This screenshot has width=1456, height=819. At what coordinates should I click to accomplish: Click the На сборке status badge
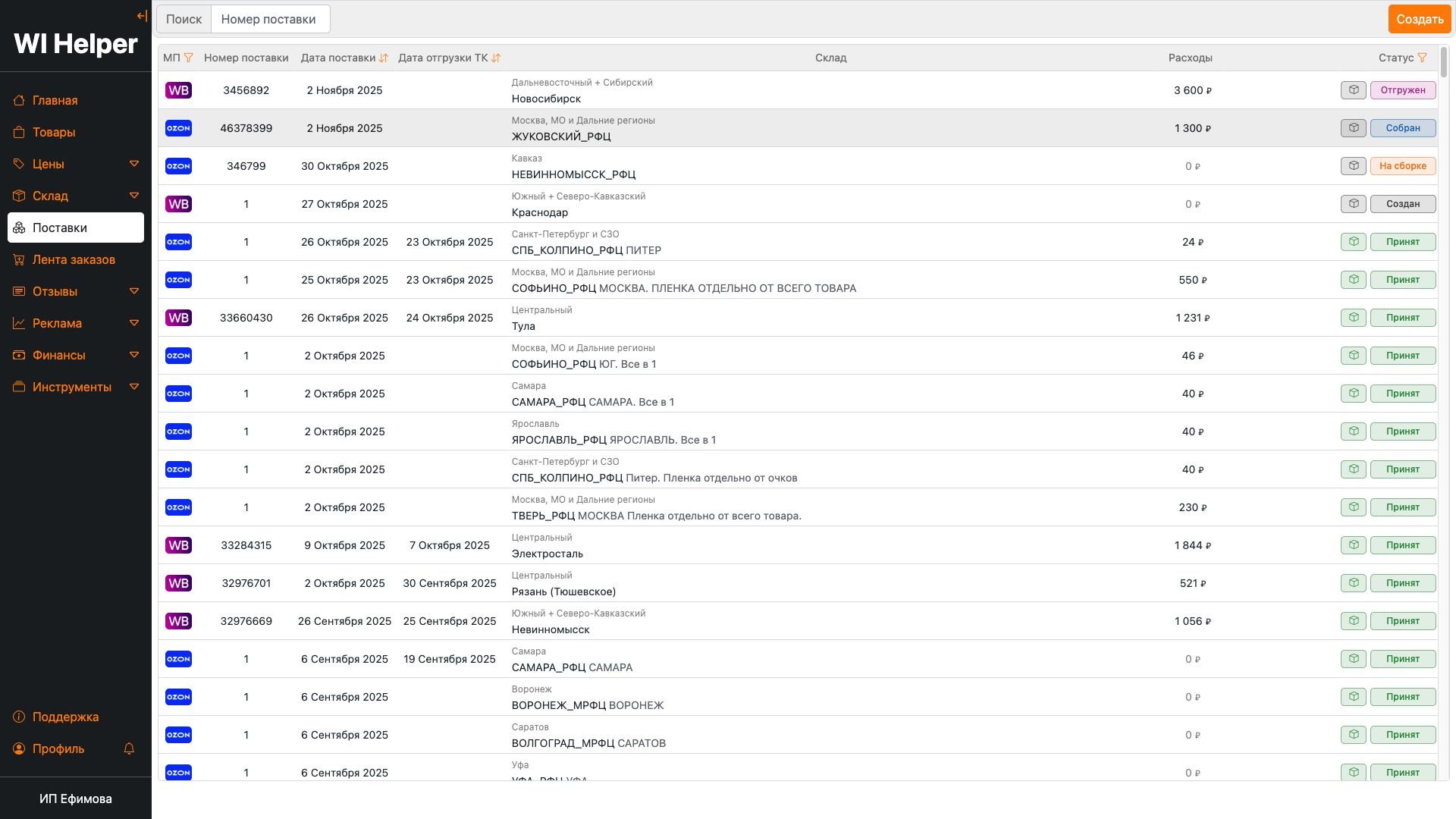coord(1402,166)
